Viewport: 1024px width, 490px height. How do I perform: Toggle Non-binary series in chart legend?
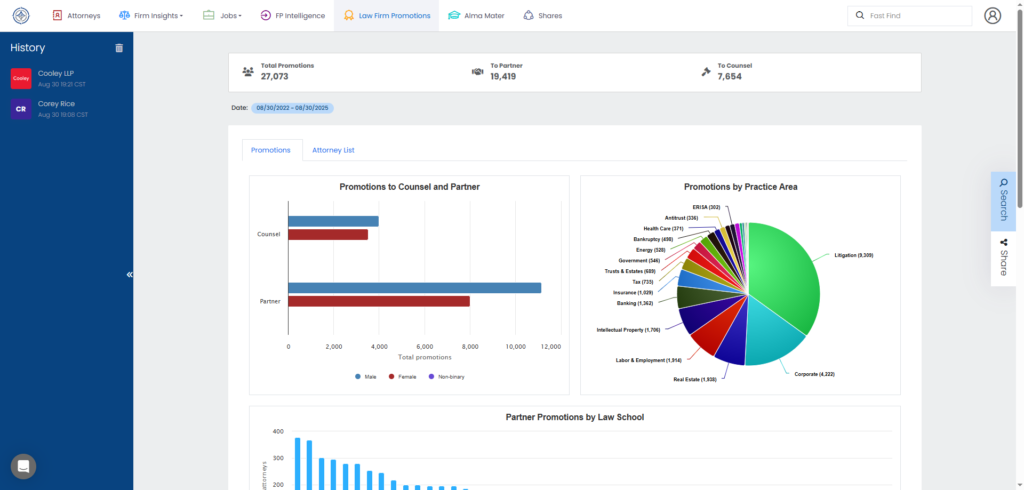click(447, 377)
